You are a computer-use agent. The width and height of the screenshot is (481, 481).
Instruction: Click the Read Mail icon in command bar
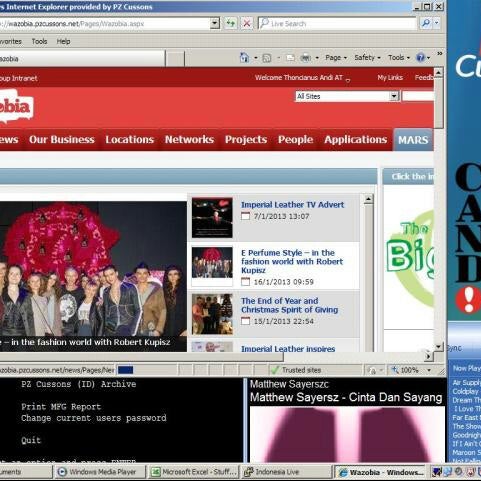tap(290, 58)
